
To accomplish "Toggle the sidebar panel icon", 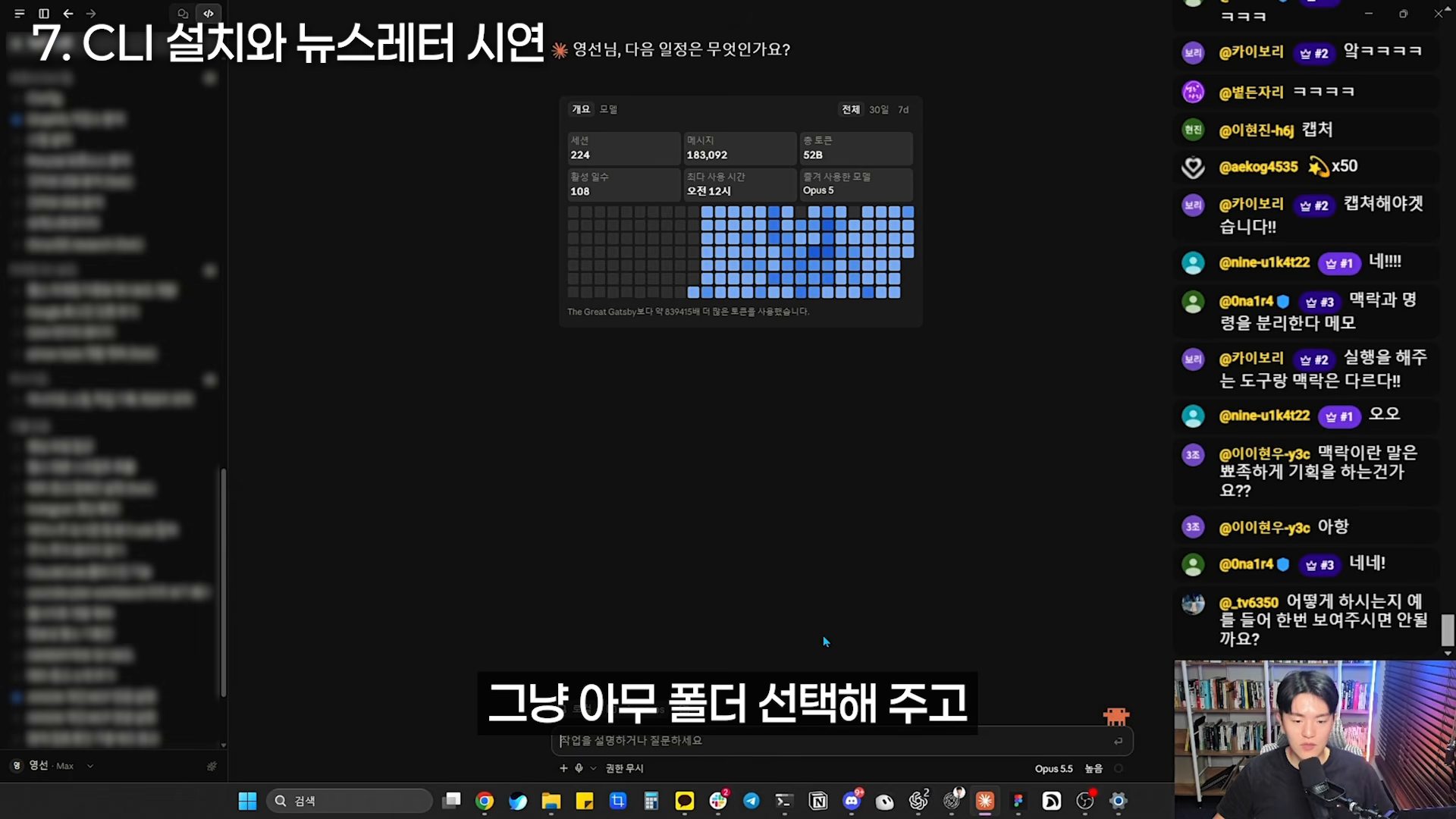I will [44, 14].
